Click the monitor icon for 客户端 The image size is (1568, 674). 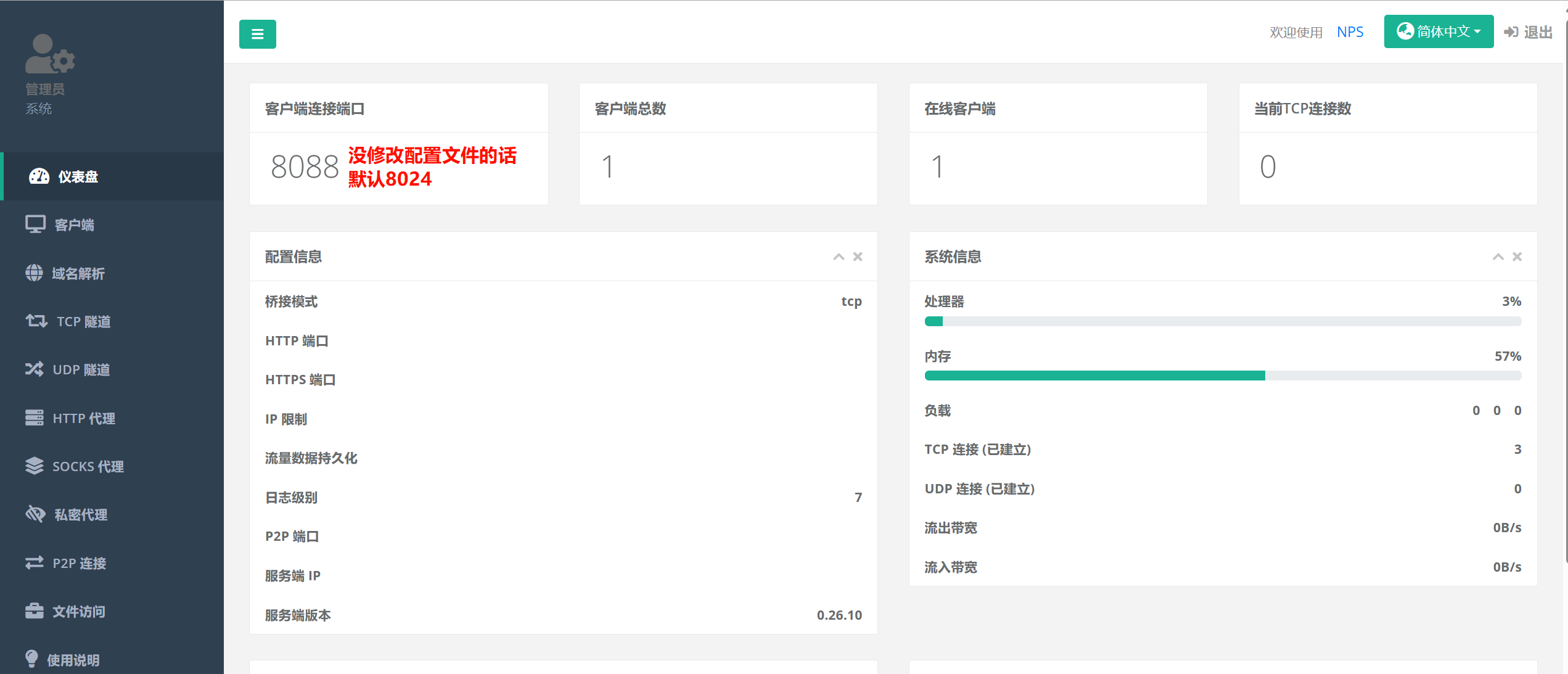click(x=35, y=224)
